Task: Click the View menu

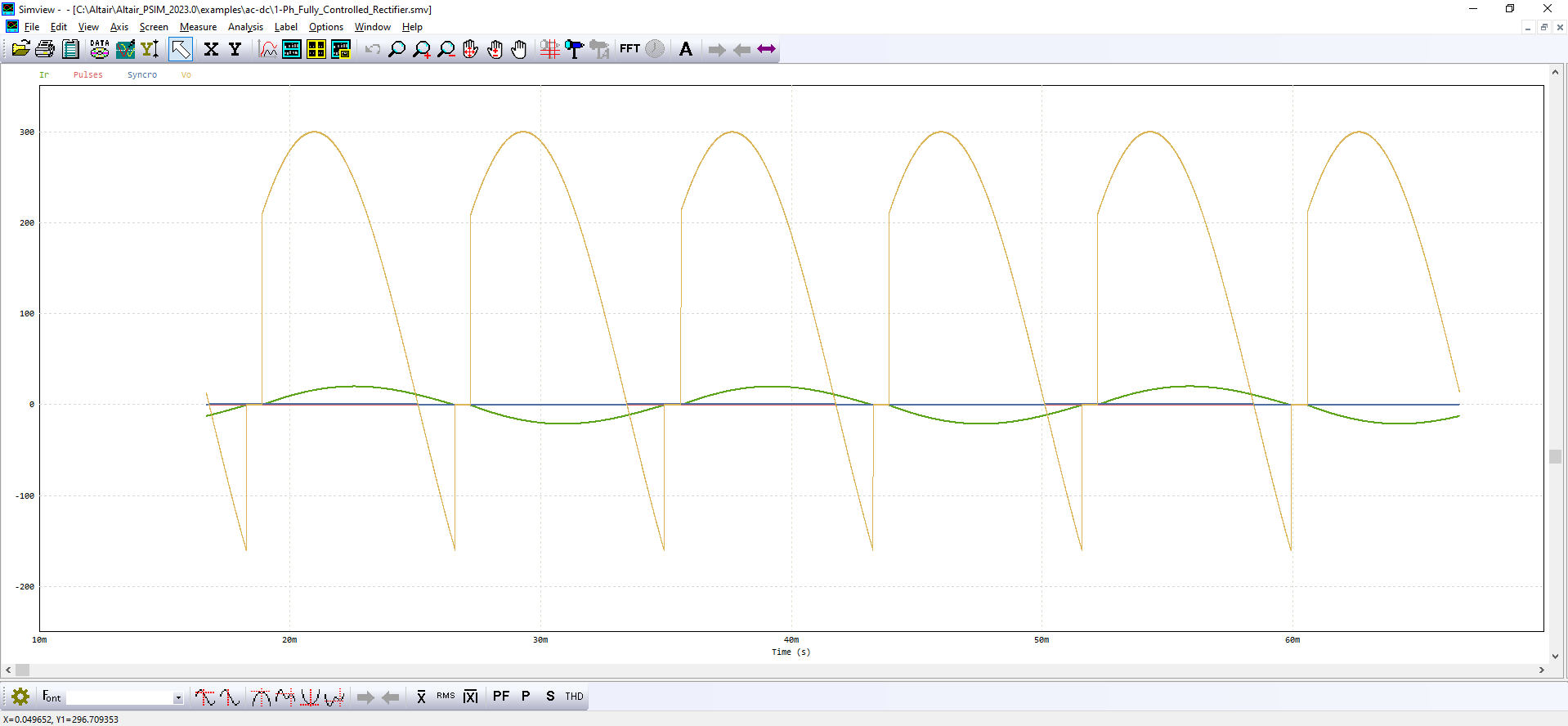Action: click(88, 27)
